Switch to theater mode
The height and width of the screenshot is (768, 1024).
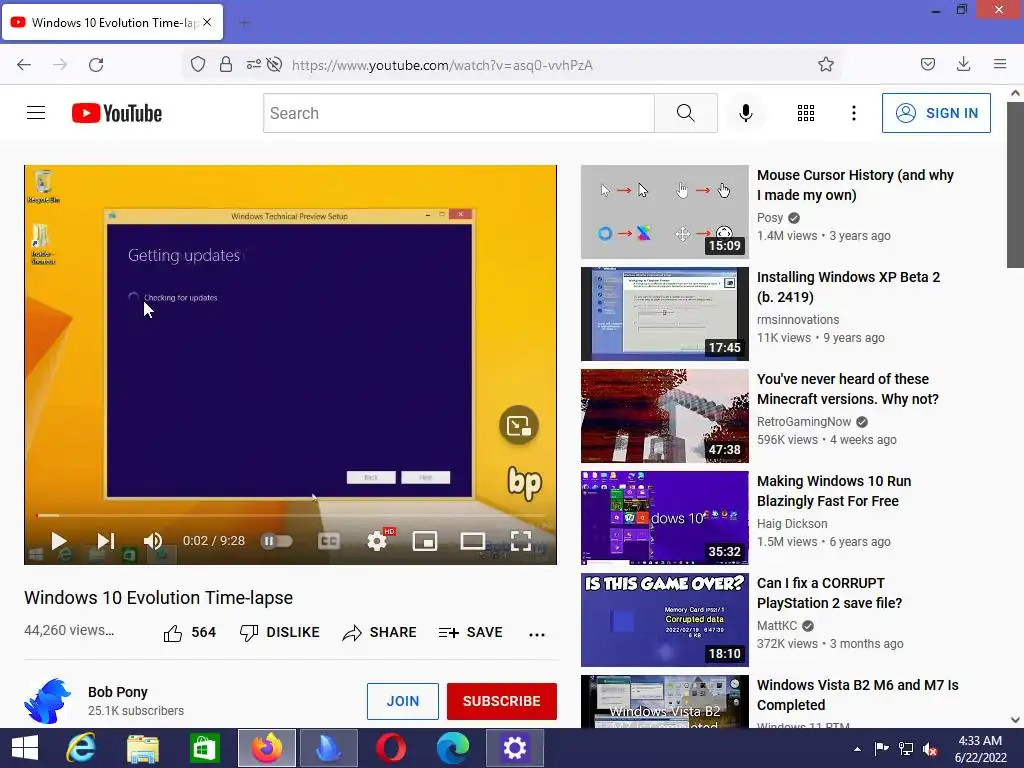pos(473,541)
